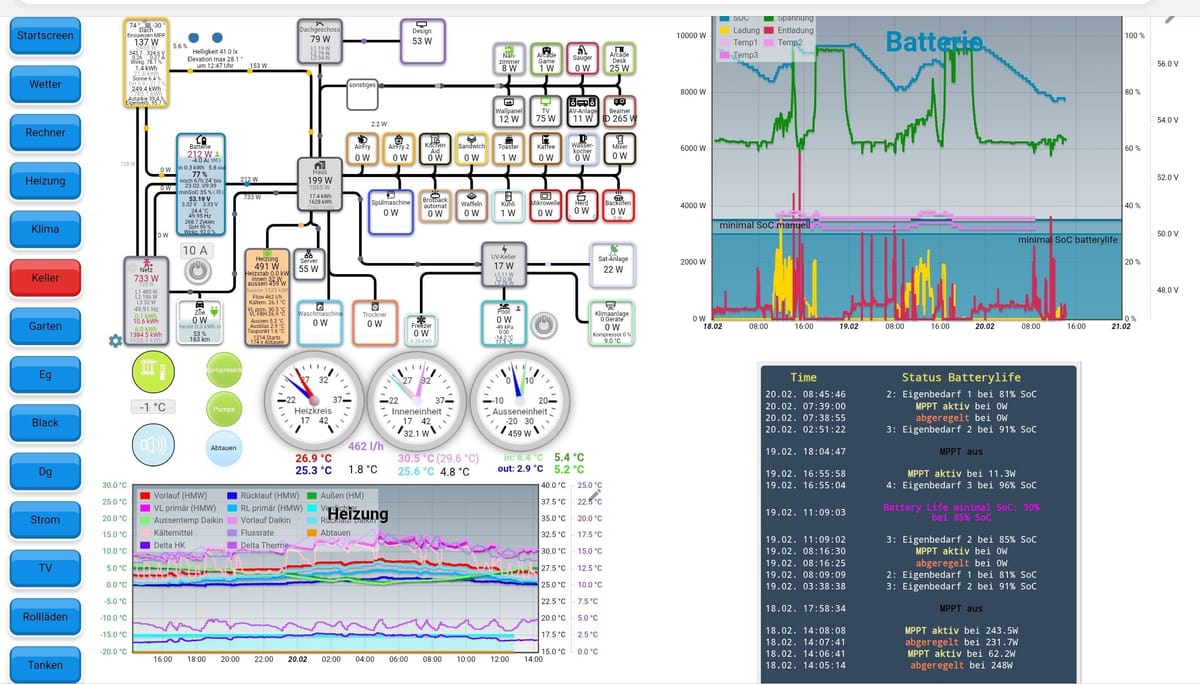
Task: Go to the Heizung page
Action: coord(45,181)
